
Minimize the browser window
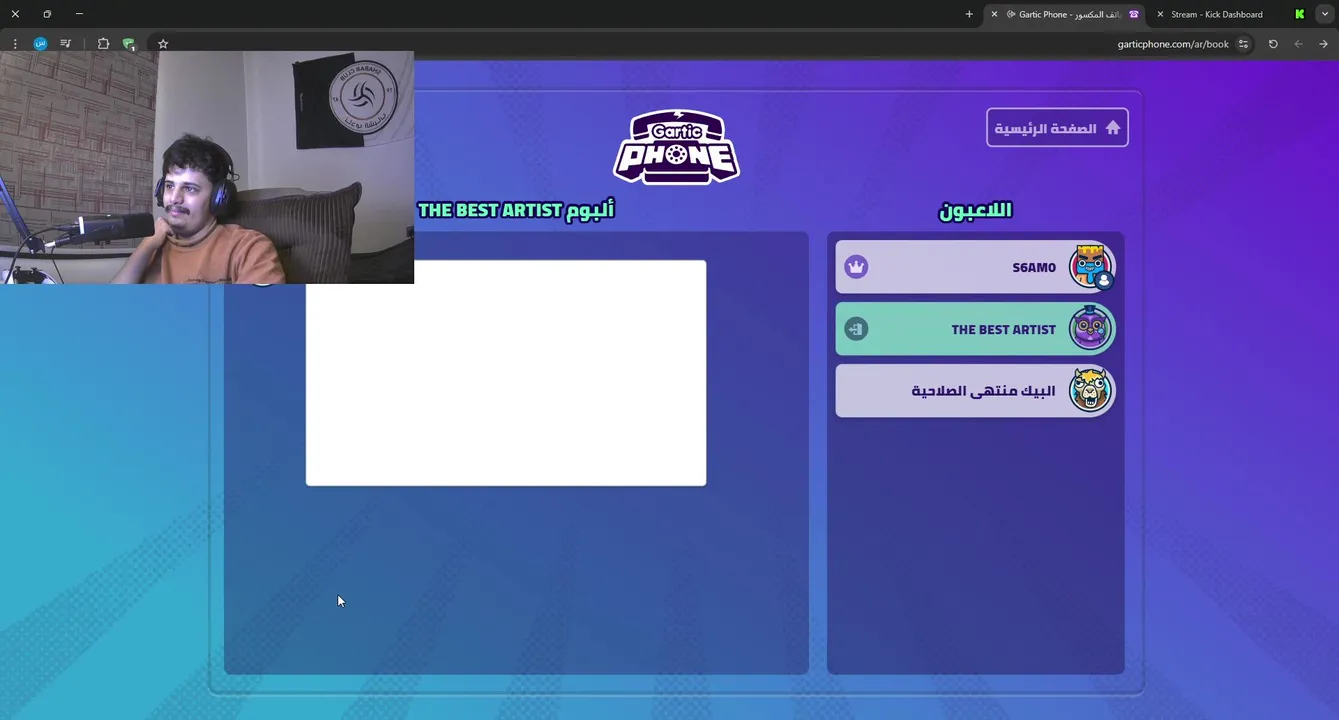pos(79,14)
